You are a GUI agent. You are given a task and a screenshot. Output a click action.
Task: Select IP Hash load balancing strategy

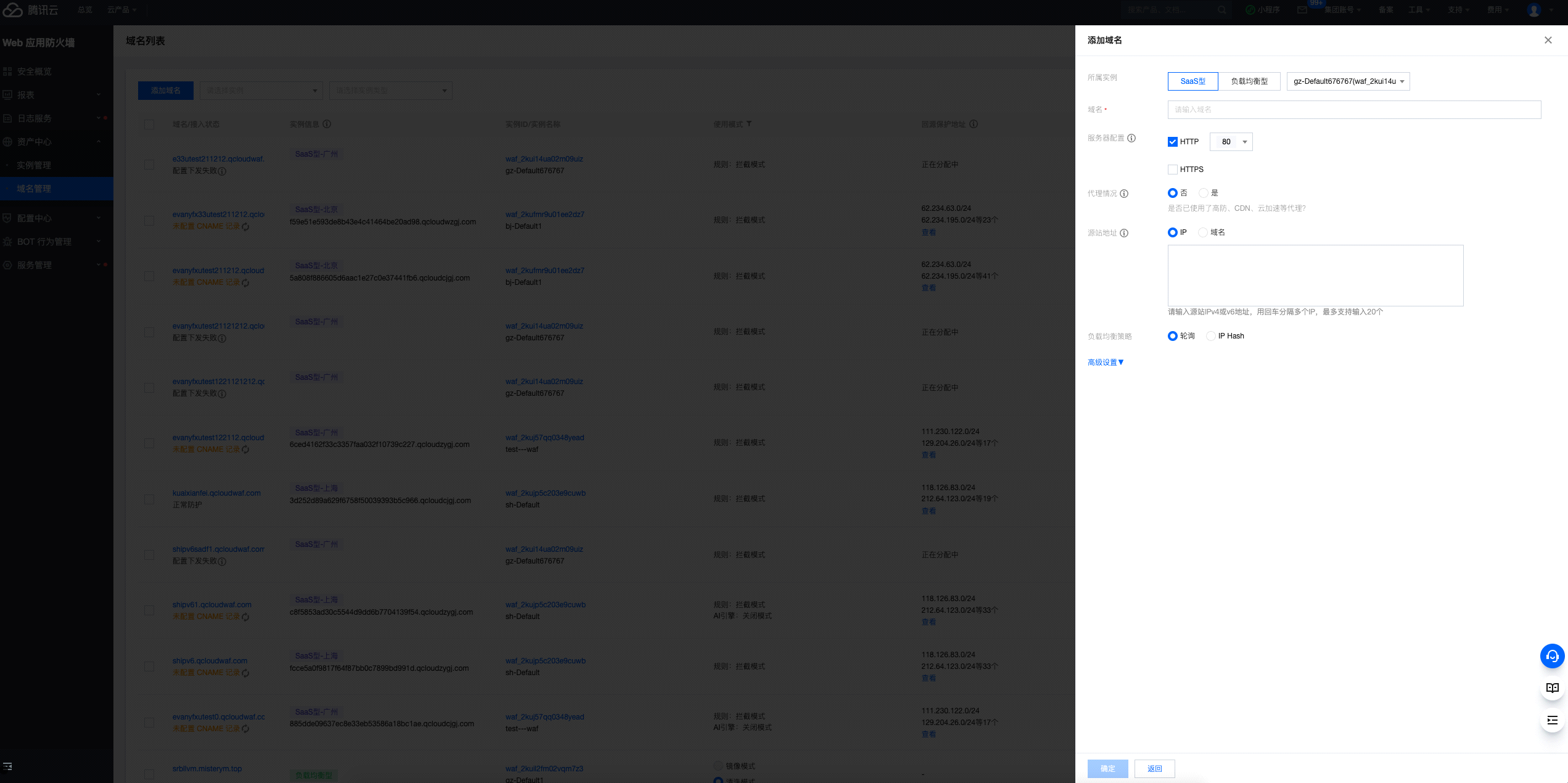(1211, 336)
